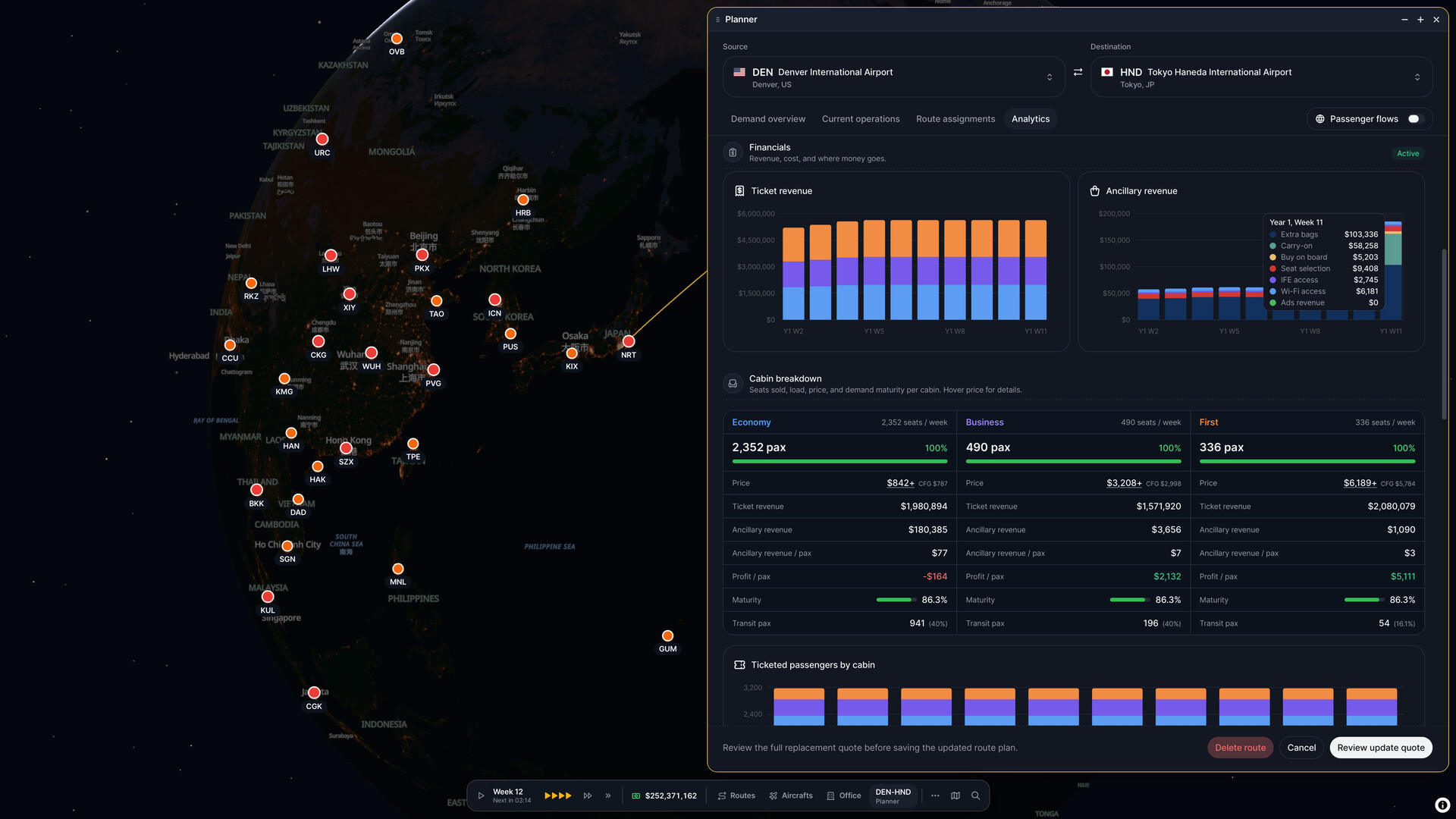1456x819 pixels.
Task: Click Economy ticket revenue $1,980,894
Action: coord(924,507)
